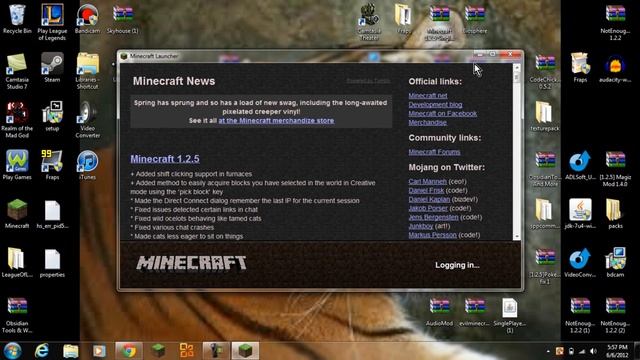Open Daniel Frisk's Twitter link

426,190
